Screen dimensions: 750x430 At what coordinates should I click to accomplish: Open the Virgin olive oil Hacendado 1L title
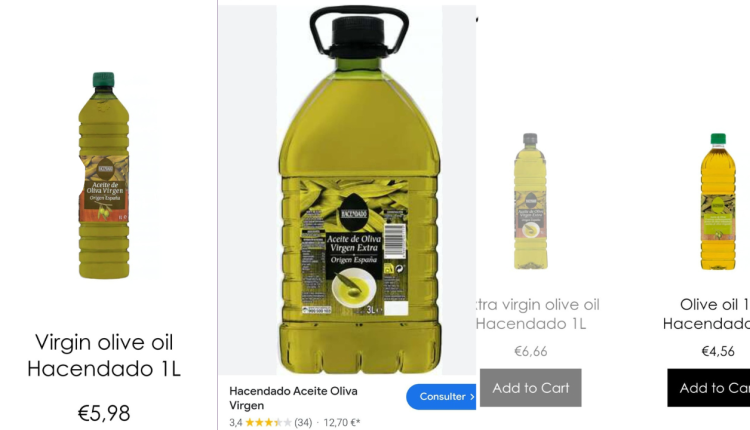click(x=104, y=355)
